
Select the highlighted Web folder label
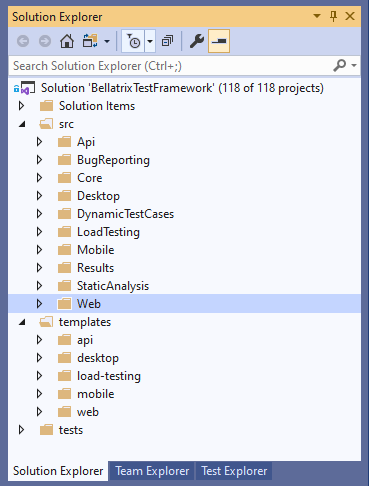pyautogui.click(x=89, y=304)
